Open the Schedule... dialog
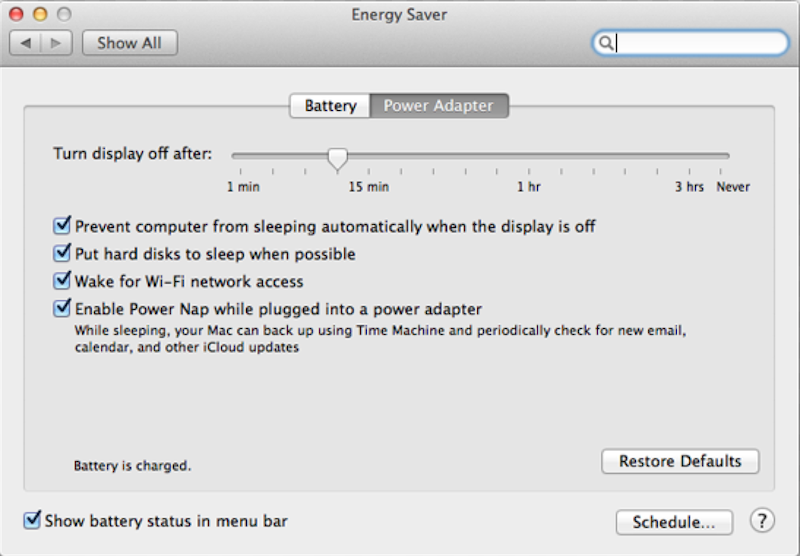Screen dimensions: 800x556 tap(674, 522)
